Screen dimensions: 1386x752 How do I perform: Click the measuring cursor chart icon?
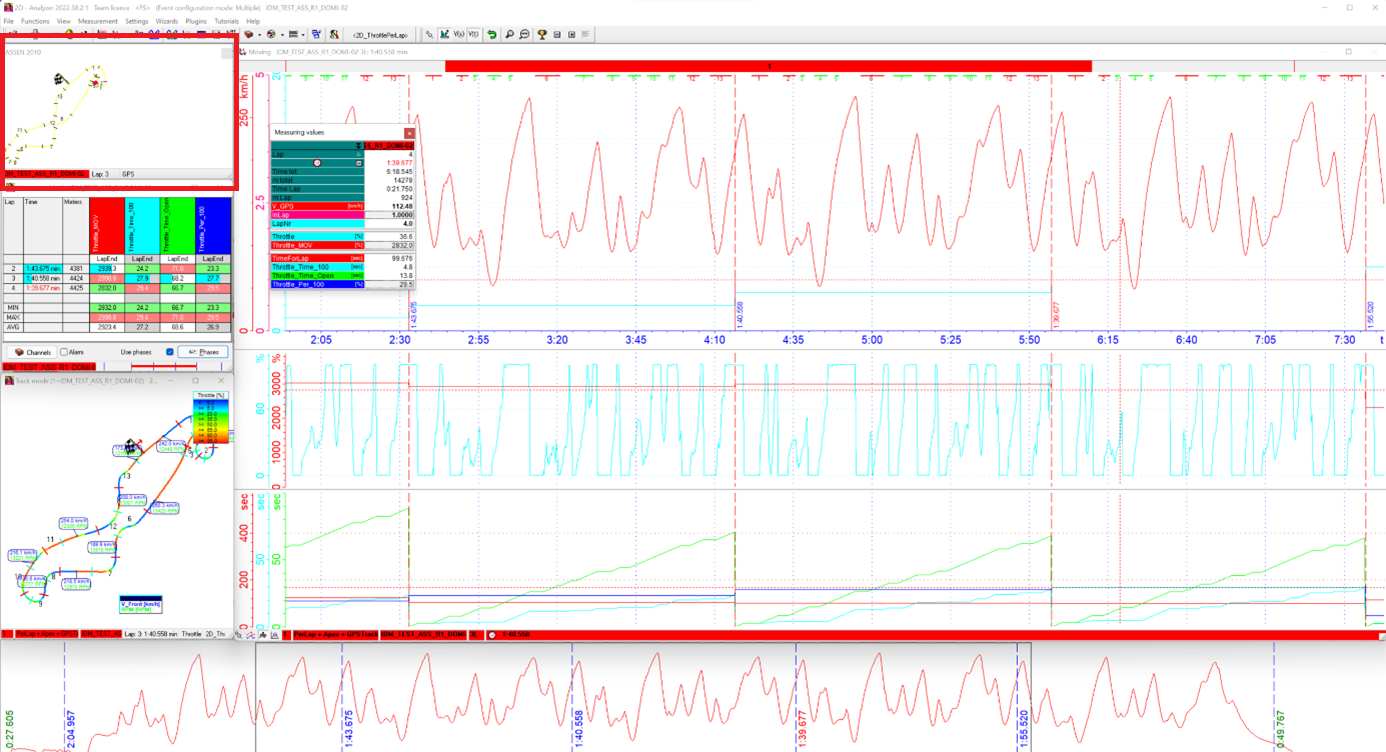(444, 35)
